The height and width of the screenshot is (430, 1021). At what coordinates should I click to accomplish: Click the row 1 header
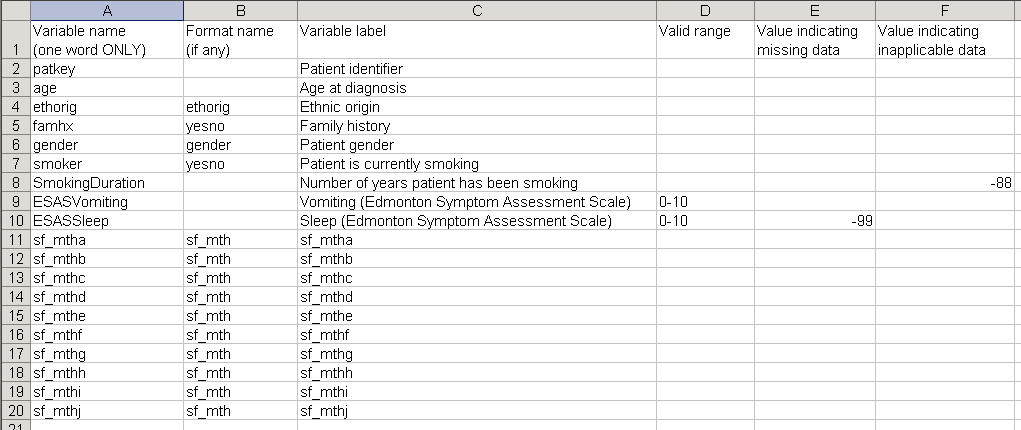click(15, 41)
